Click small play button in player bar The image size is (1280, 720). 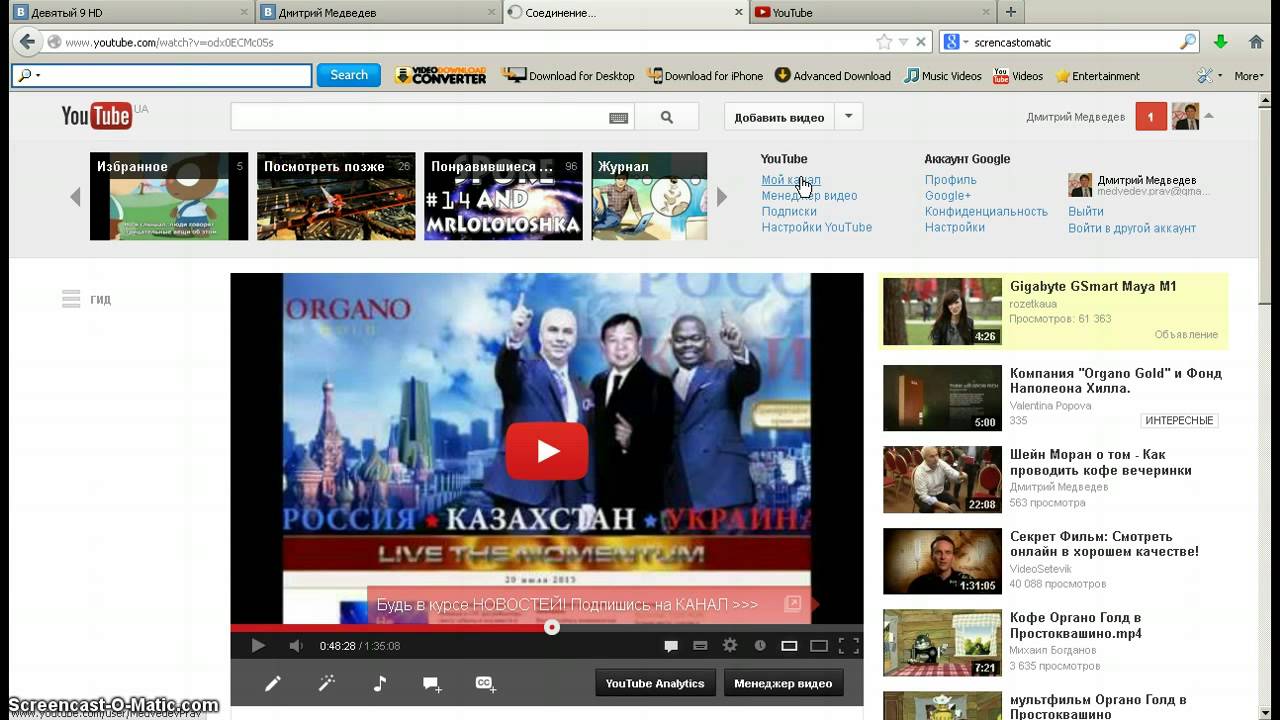click(257, 646)
